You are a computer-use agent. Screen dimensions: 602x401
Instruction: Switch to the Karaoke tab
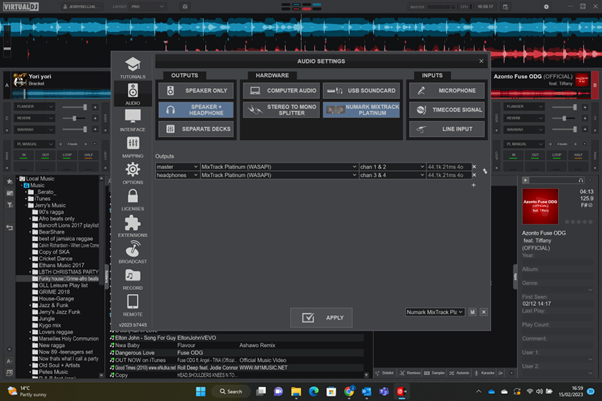(x=485, y=373)
